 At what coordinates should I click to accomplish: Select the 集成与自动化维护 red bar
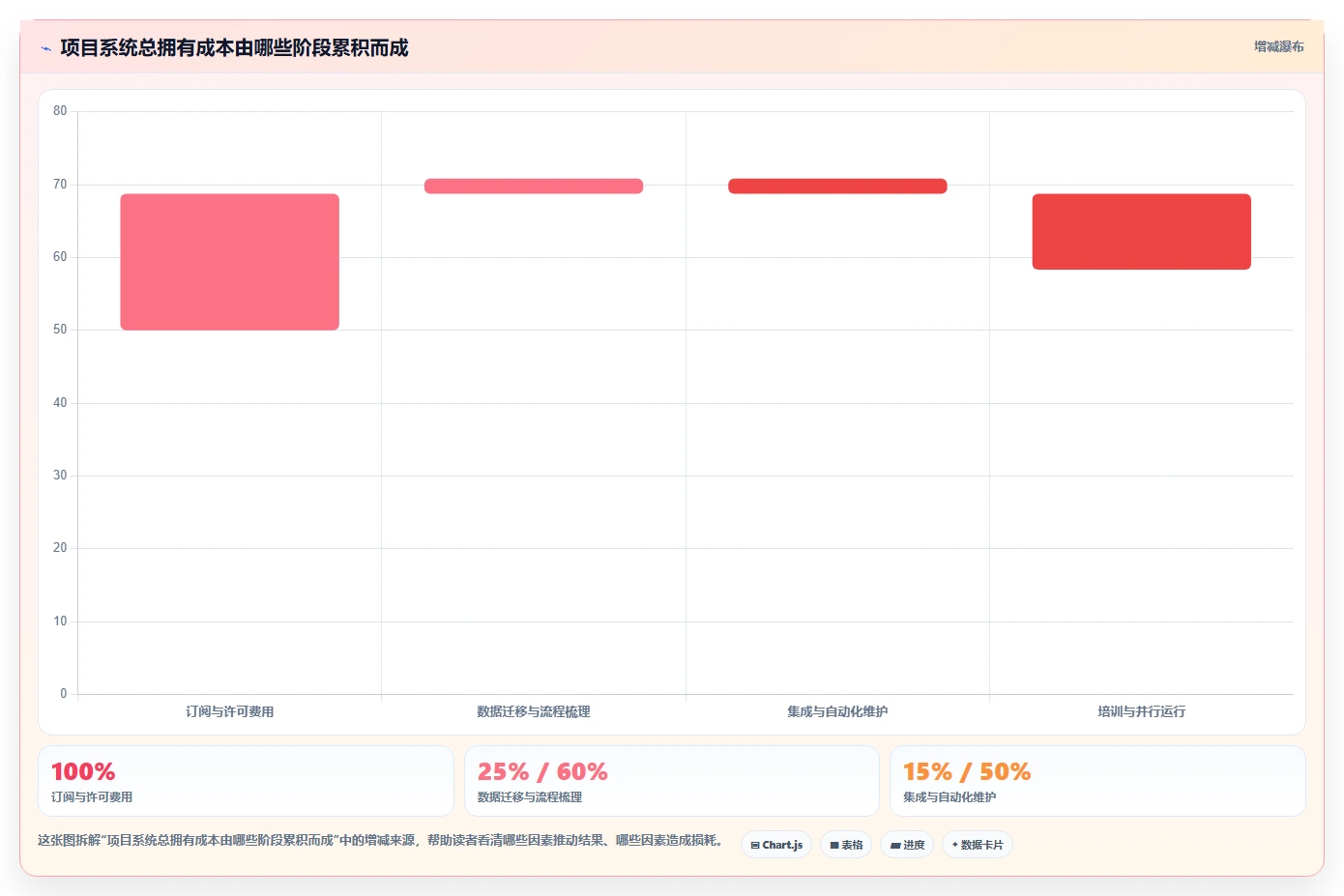837,186
